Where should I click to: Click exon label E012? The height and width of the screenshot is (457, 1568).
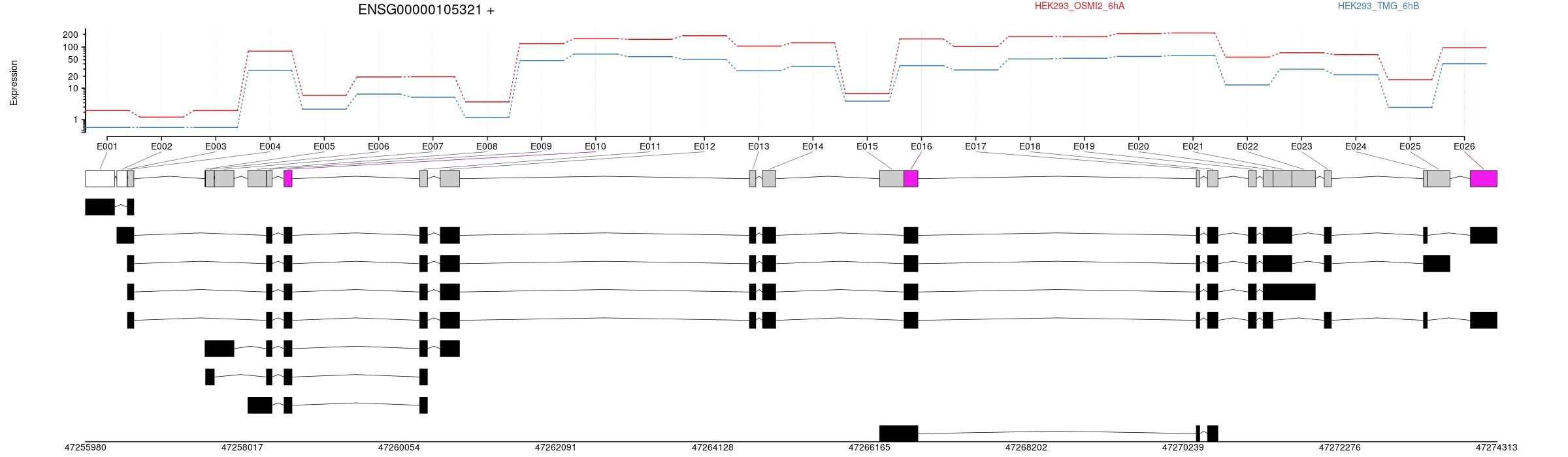click(704, 146)
